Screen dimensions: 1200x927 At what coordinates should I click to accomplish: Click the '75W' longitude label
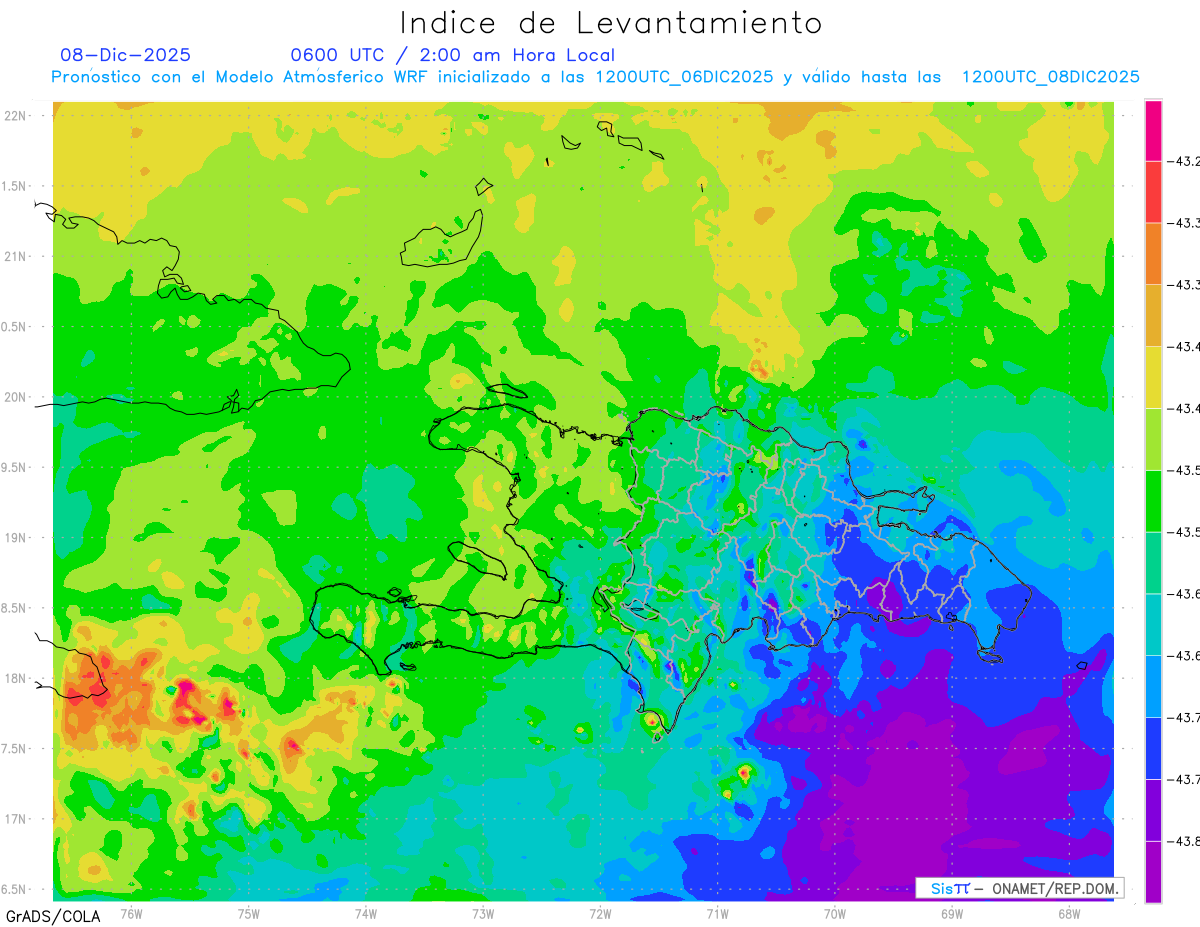(249, 913)
